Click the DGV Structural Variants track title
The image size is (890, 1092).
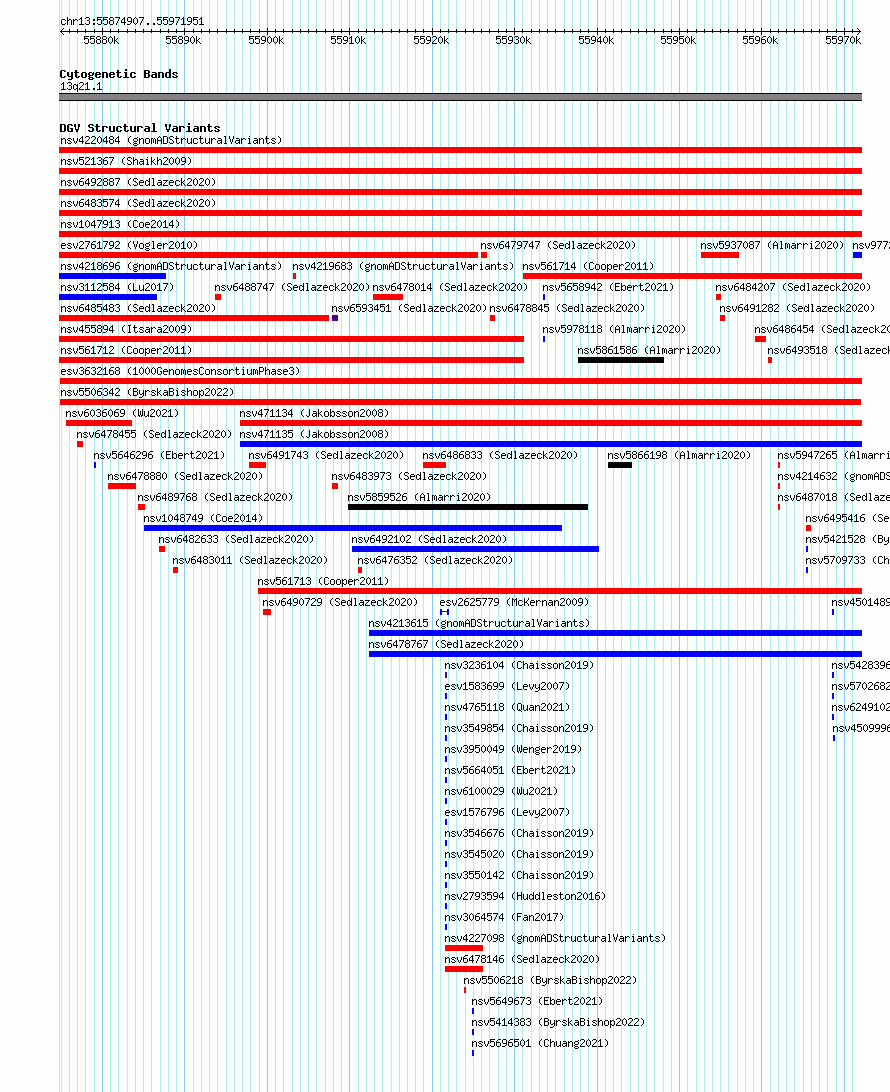[140, 128]
